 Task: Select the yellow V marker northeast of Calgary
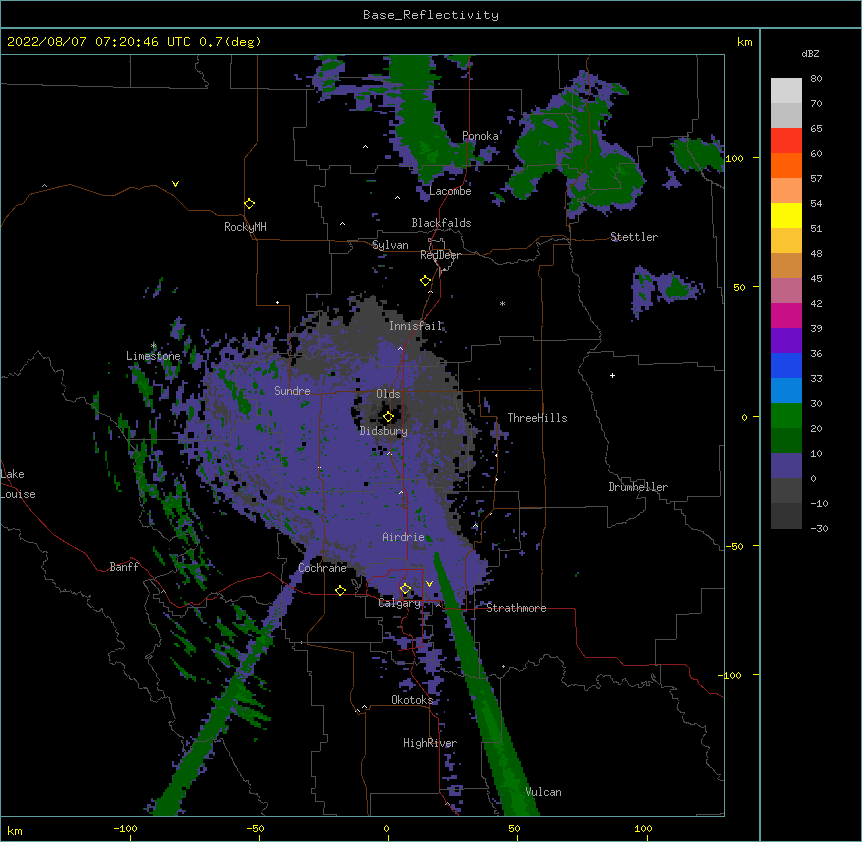pyautogui.click(x=429, y=584)
